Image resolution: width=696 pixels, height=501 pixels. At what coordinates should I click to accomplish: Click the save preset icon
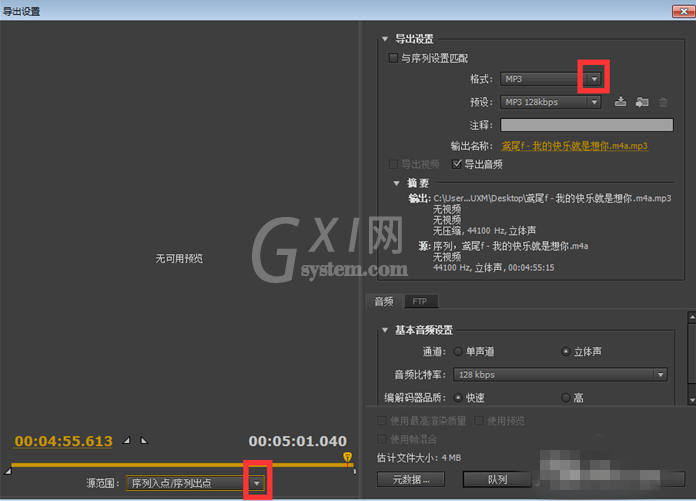click(621, 102)
